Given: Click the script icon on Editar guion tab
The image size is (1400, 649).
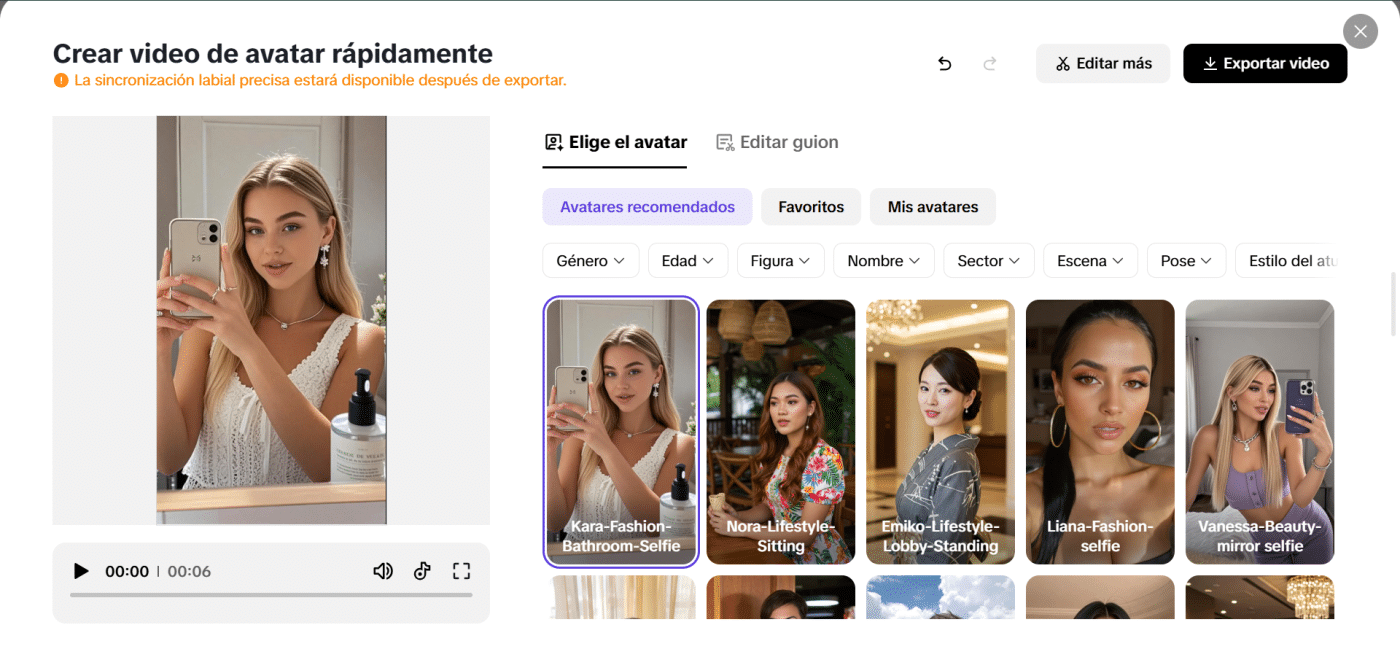Looking at the screenshot, I should tap(723, 141).
